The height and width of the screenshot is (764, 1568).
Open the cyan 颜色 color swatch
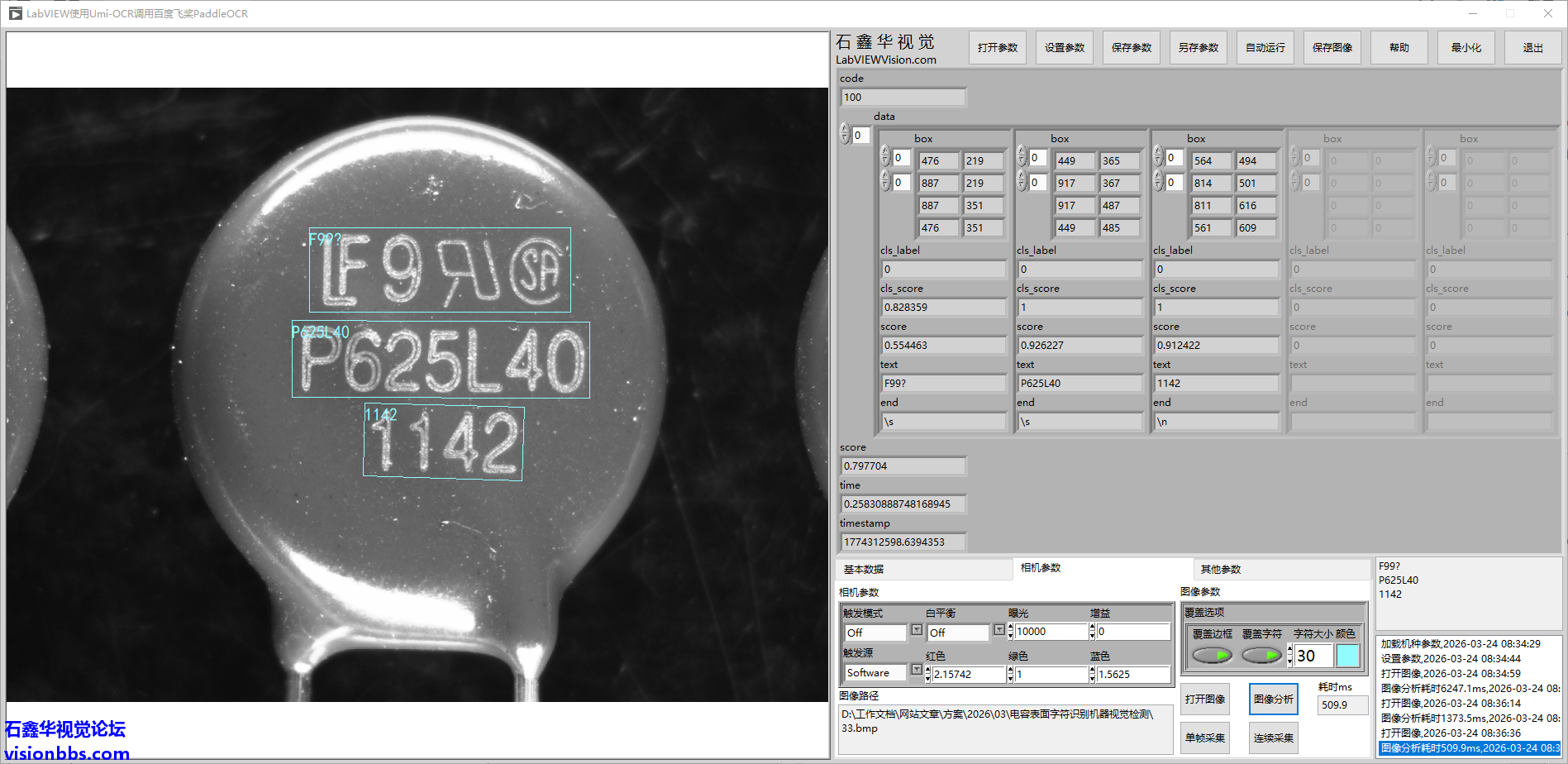point(1347,656)
